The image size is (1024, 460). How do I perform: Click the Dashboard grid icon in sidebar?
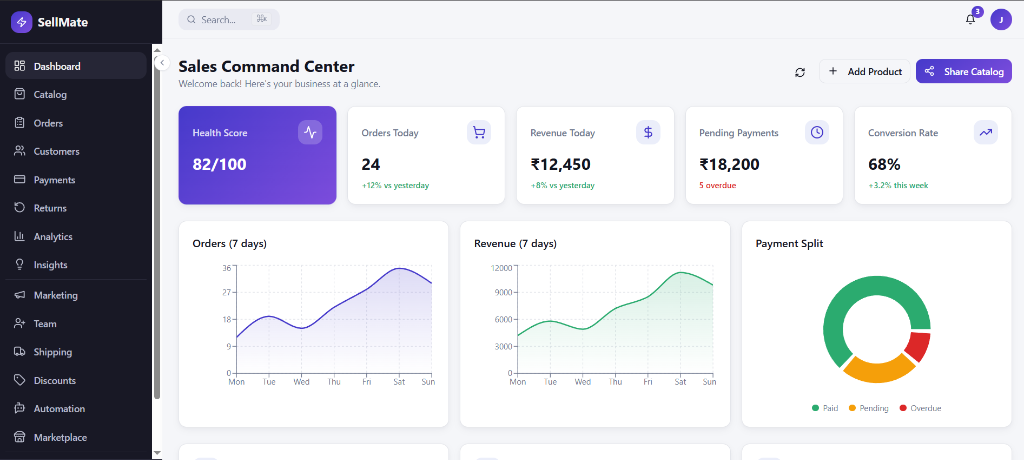[20, 66]
